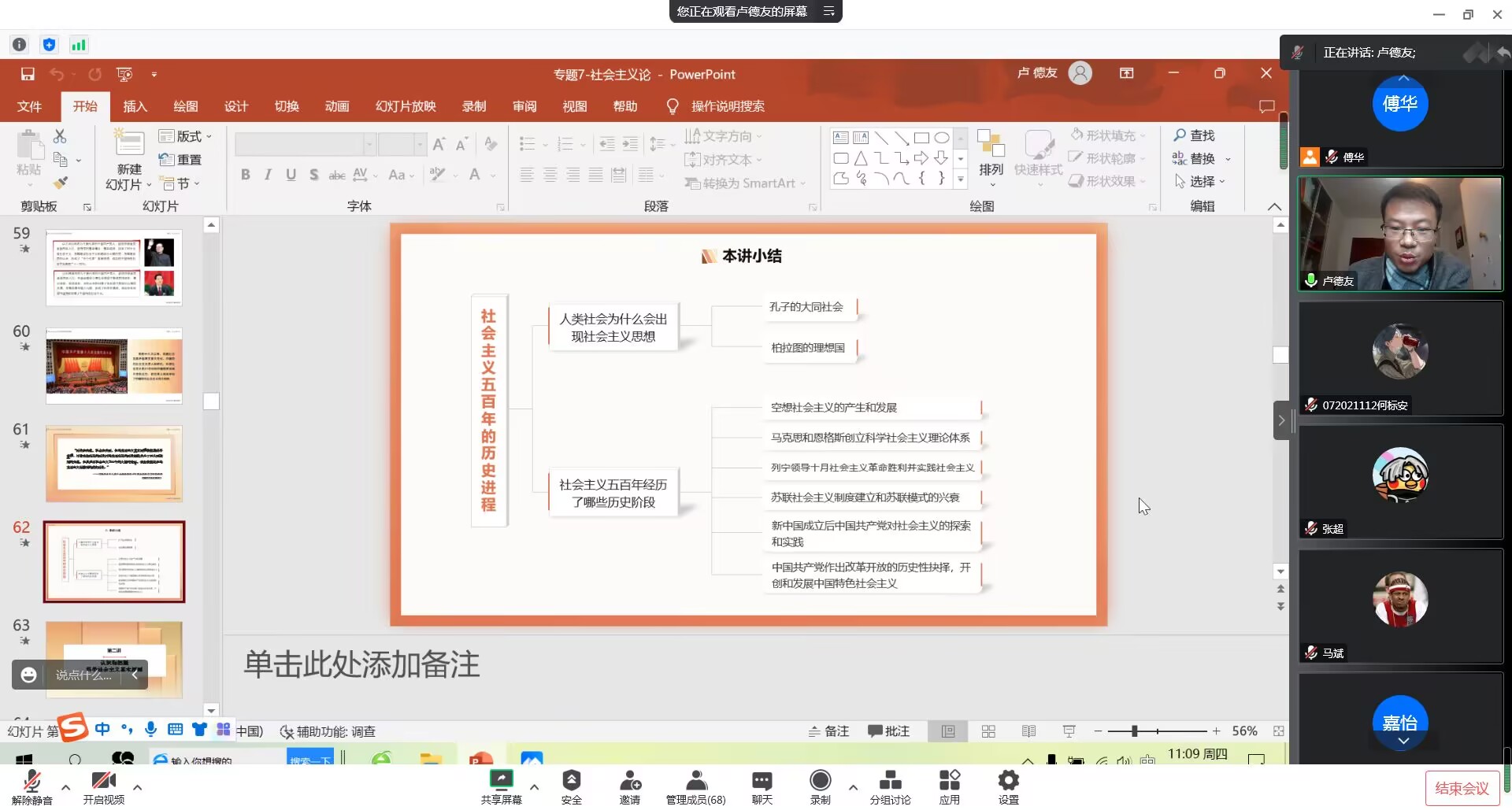Click the Format Painter brush icon
The image size is (1512, 810).
click(60, 183)
